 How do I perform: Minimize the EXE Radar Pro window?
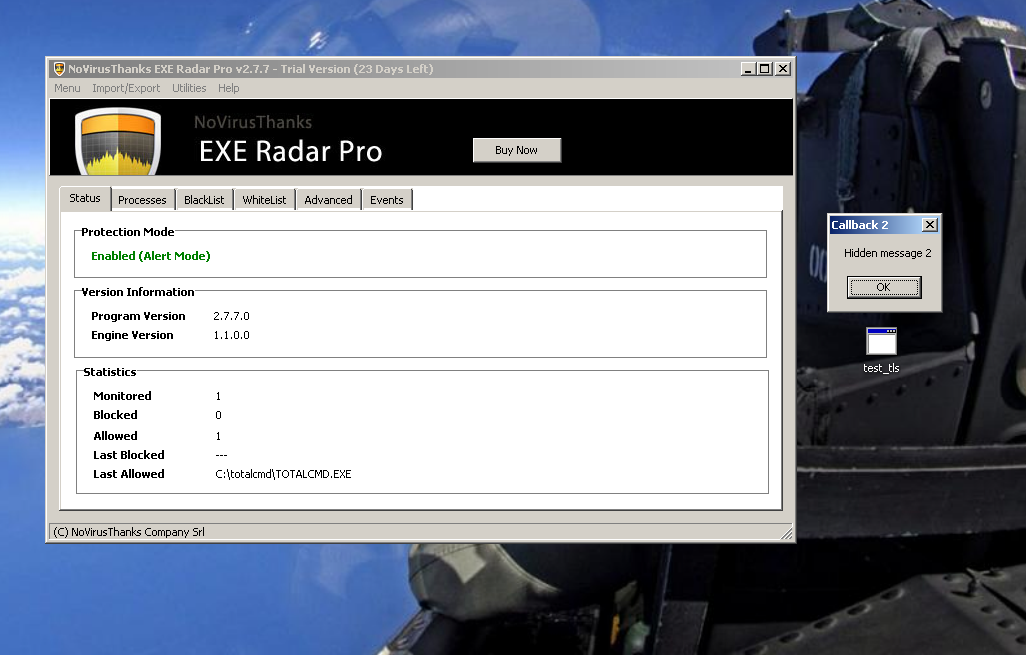pos(748,69)
